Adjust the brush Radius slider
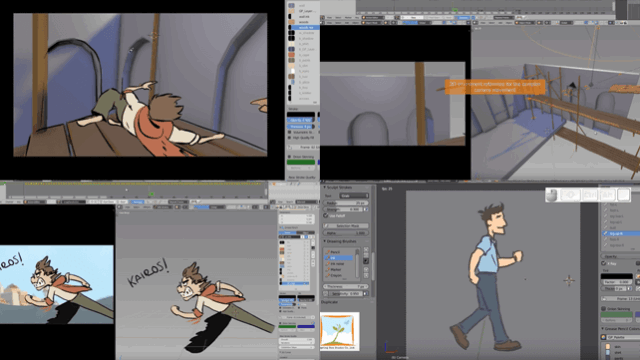The height and width of the screenshot is (360, 640). (x=346, y=203)
